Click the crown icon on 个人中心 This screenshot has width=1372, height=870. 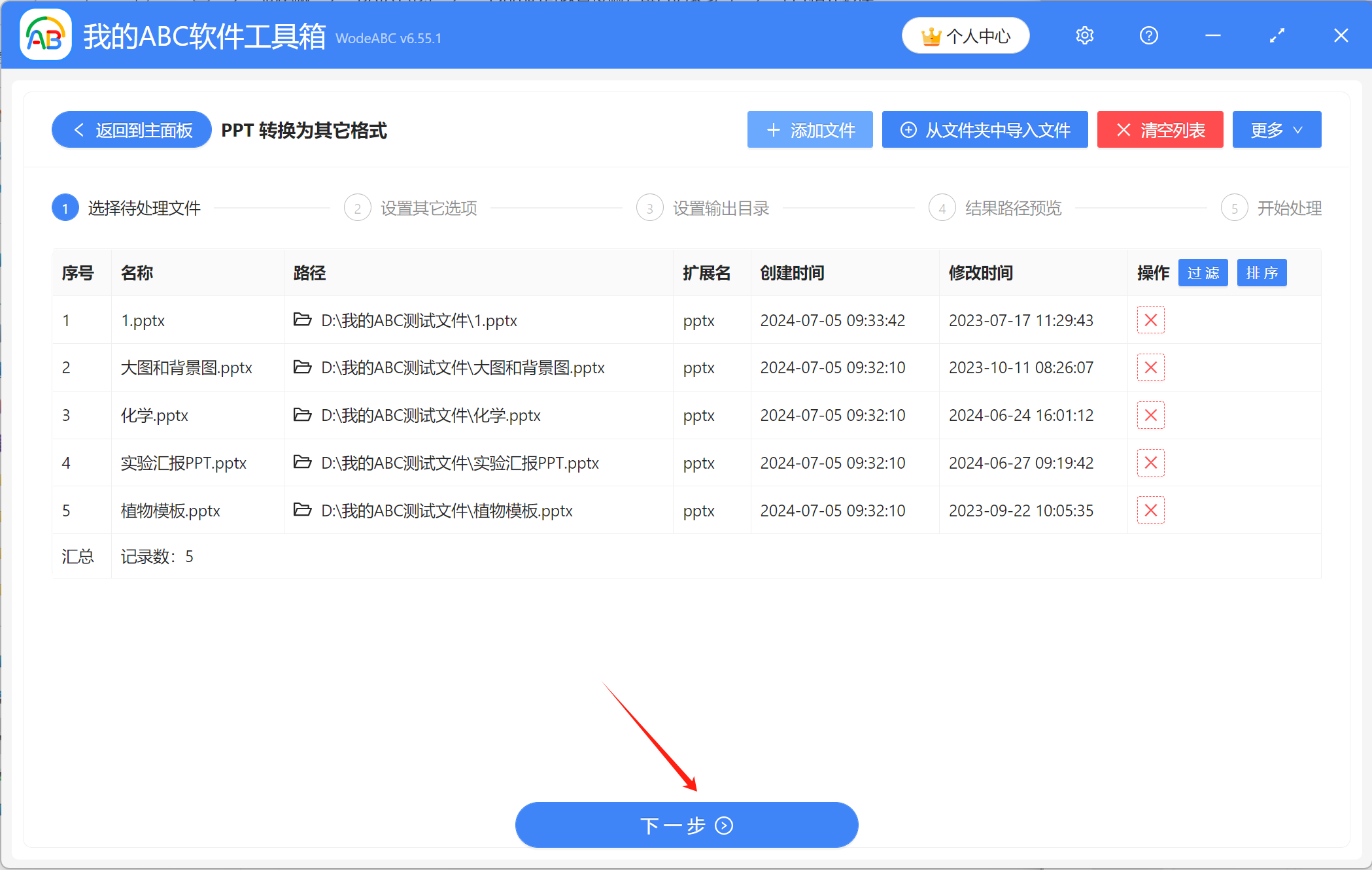tap(931, 35)
